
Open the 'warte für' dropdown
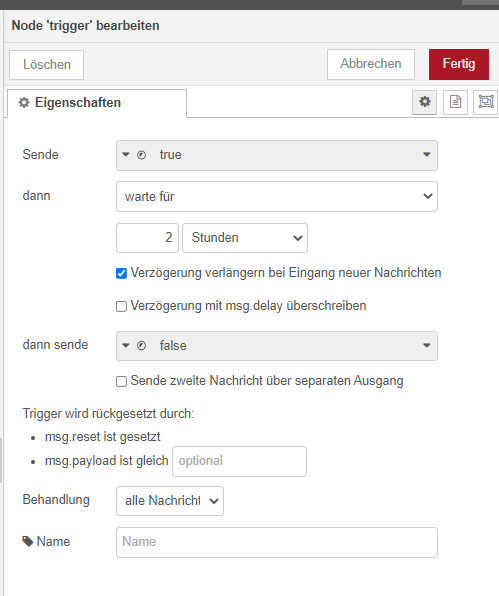[x=277, y=197]
